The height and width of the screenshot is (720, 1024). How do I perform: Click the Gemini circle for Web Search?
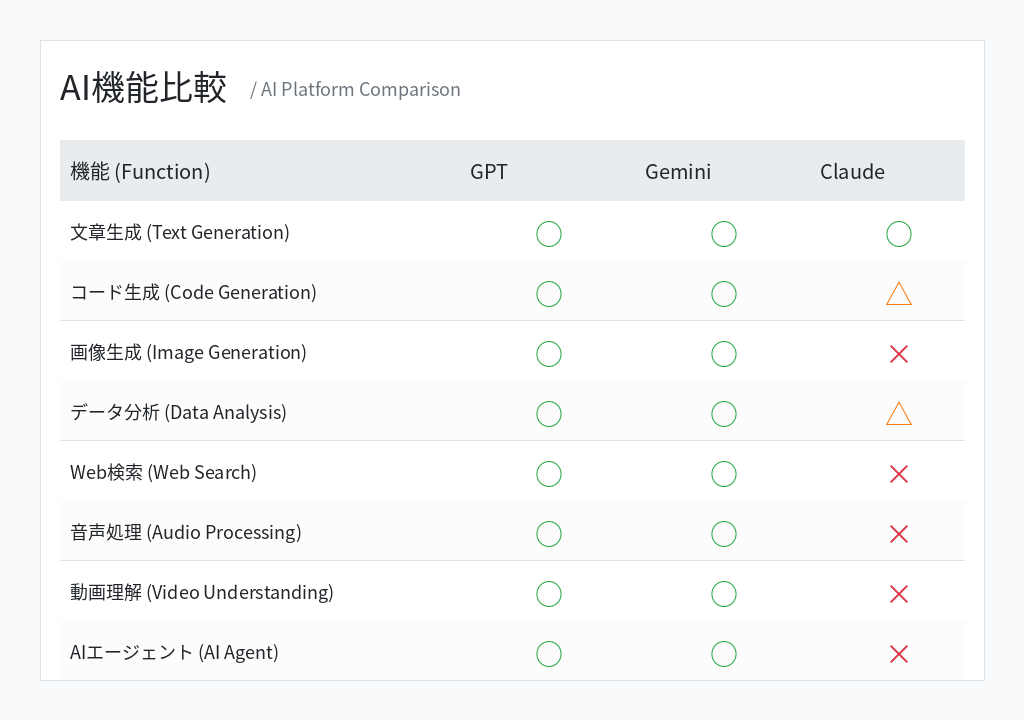[x=724, y=474]
